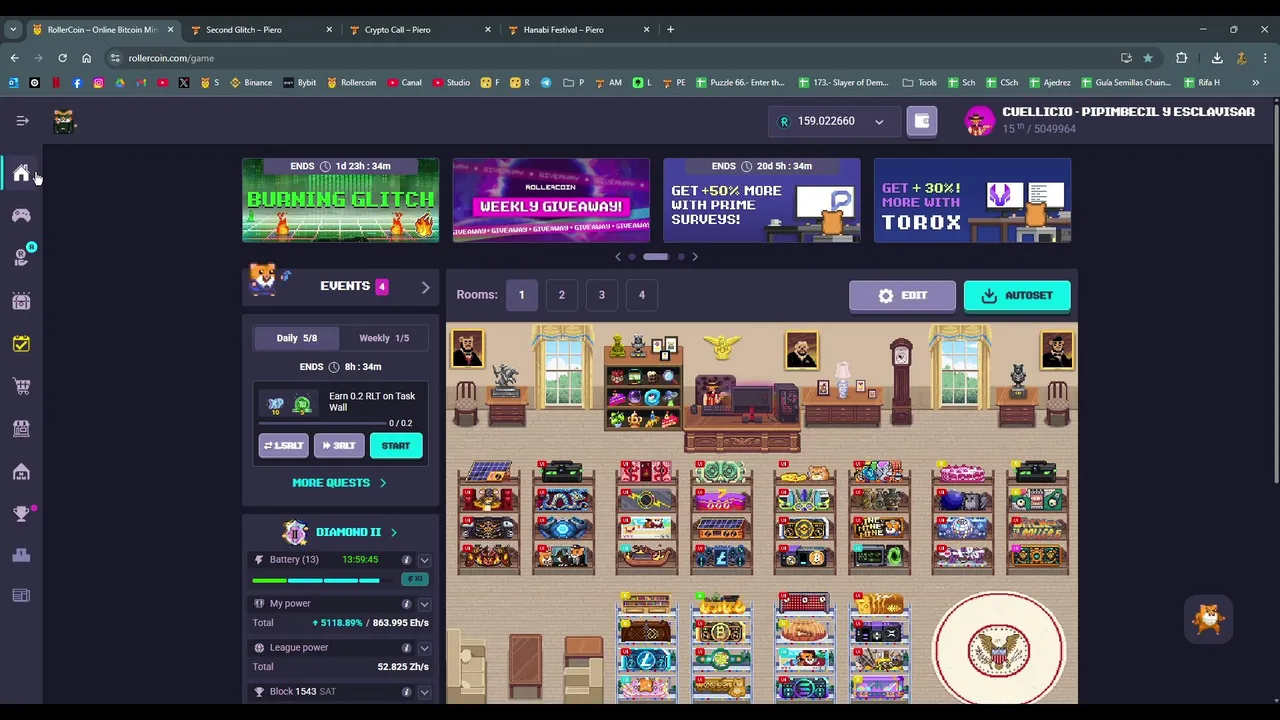This screenshot has height=720, width=1280.
Task: Open the storage house icon in sidebar
Action: pos(21,471)
